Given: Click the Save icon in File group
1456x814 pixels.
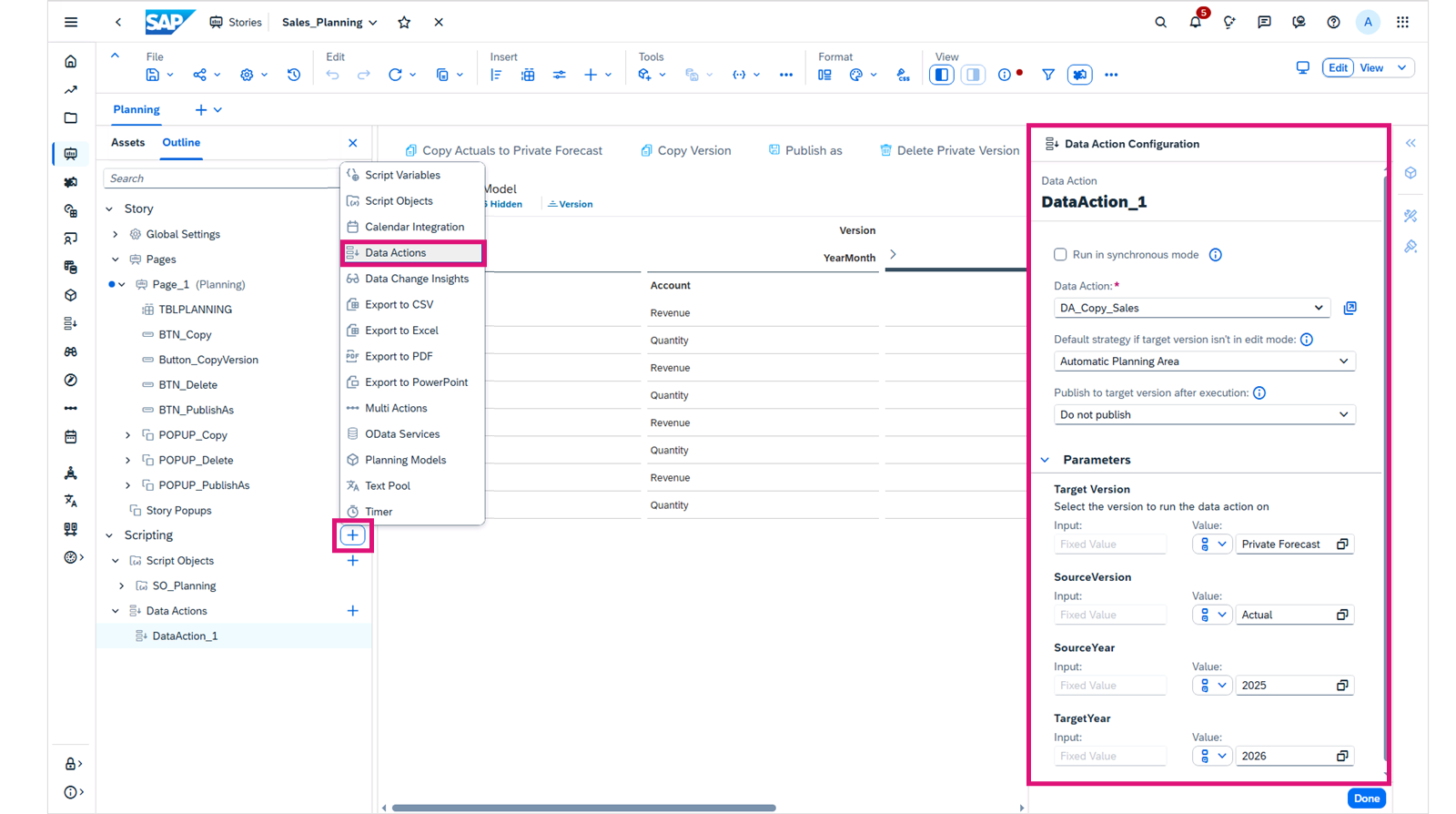Looking at the screenshot, I should [x=153, y=75].
